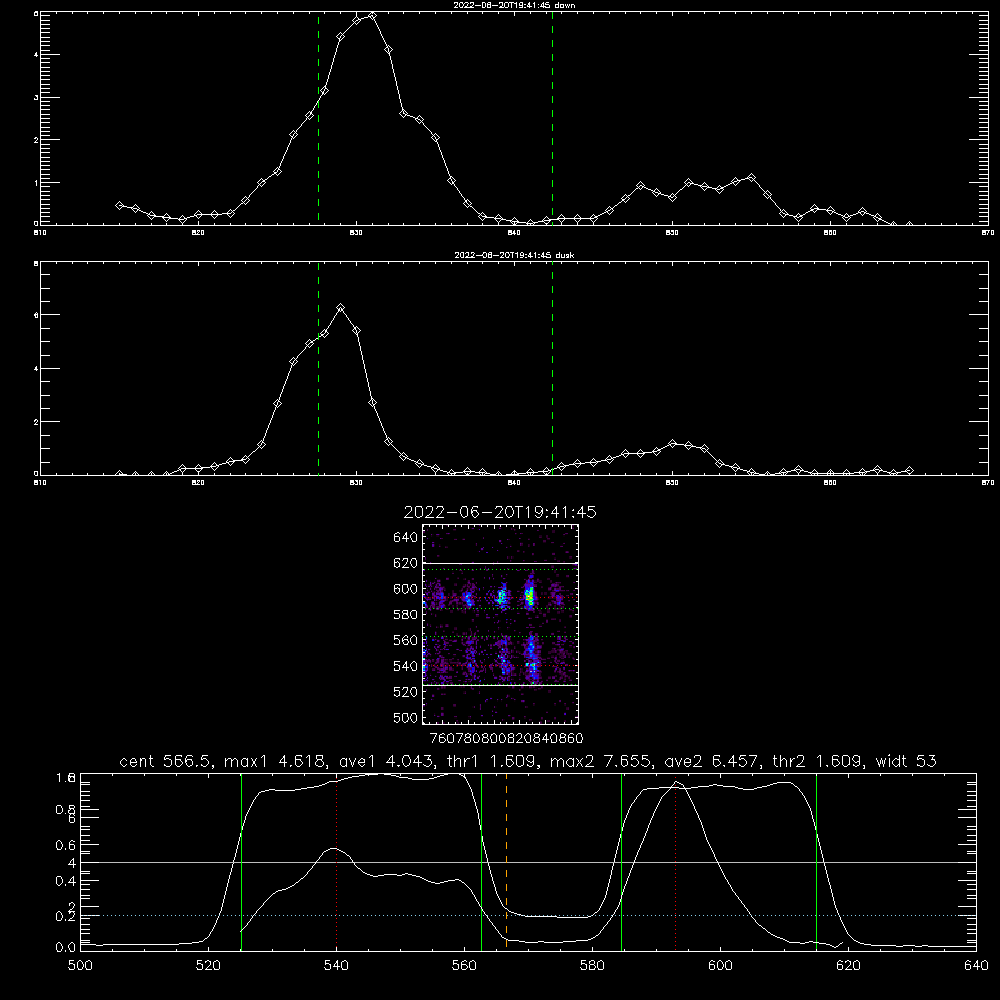The width and height of the screenshot is (1000, 1000).
Task: Click the left green dashed line in the dawn plot
Action: point(318,118)
